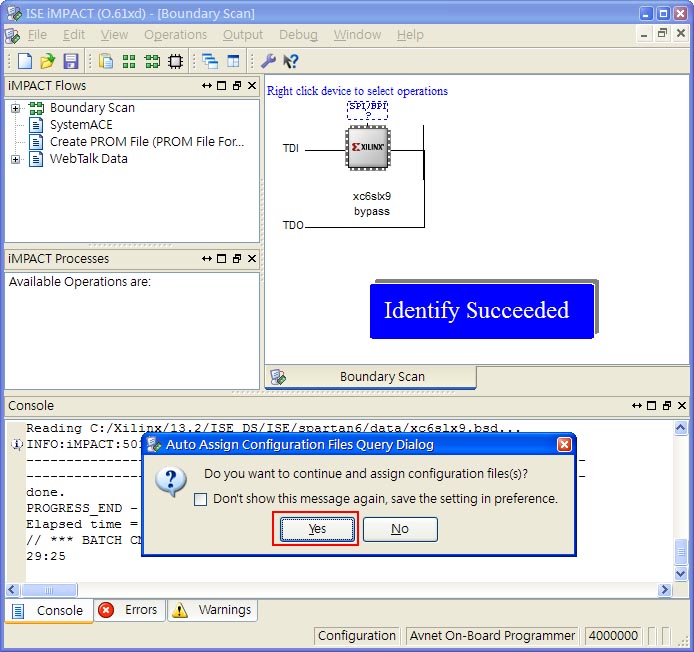Expand the Boundary Scan tree node
The image size is (694, 652).
pyautogui.click(x=15, y=108)
